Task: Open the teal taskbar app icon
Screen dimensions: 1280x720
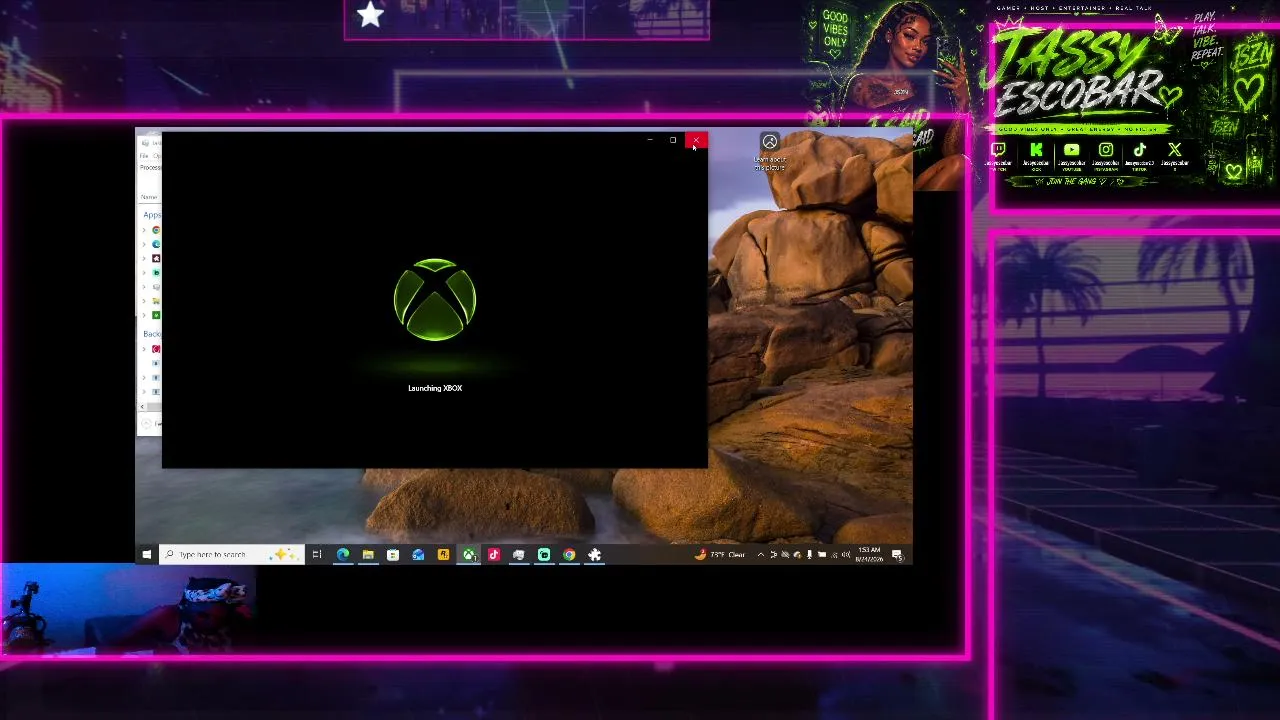Action: click(x=544, y=555)
